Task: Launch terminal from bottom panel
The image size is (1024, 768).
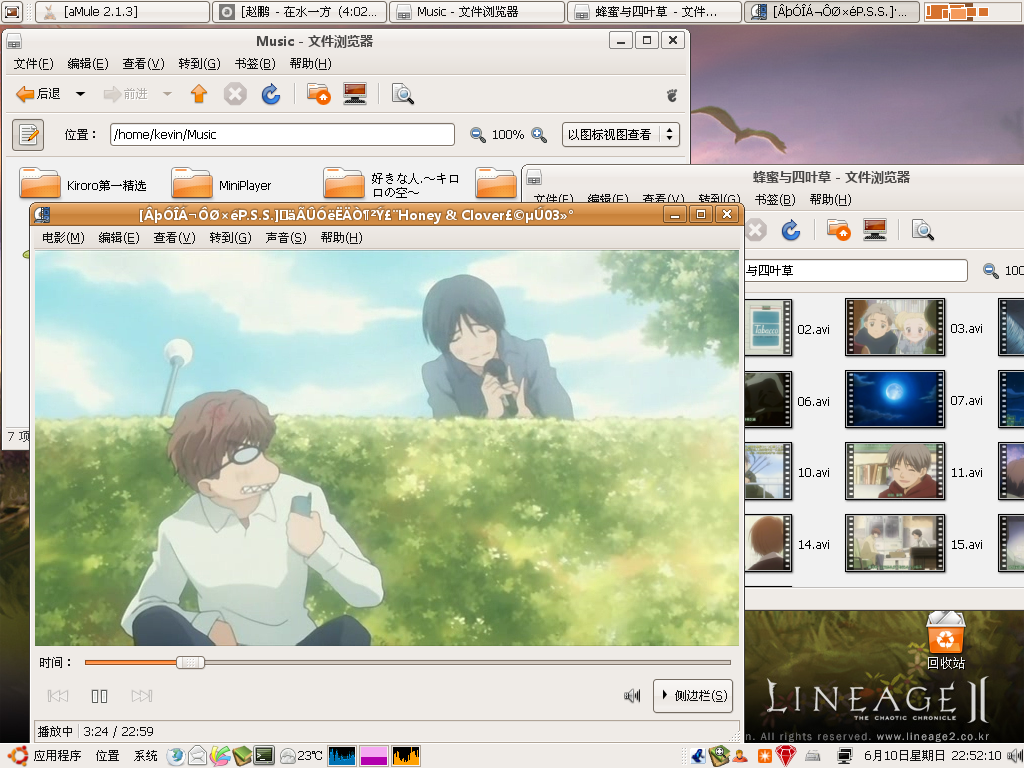Action: 263,756
